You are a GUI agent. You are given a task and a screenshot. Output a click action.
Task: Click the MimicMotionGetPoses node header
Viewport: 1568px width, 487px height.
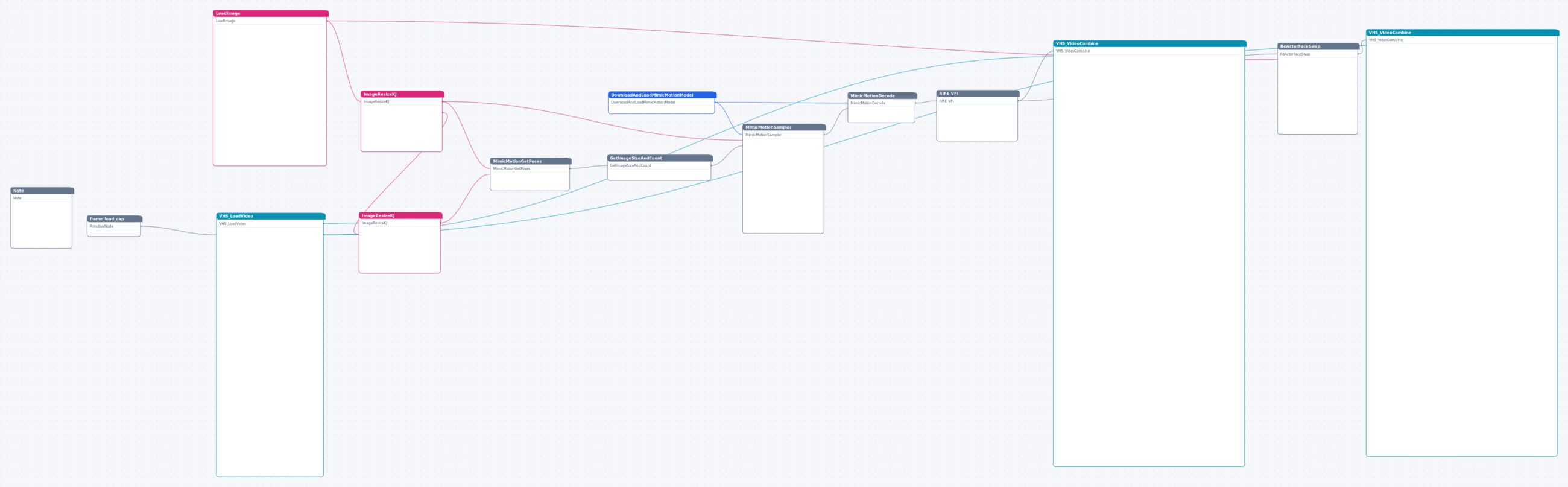531,161
